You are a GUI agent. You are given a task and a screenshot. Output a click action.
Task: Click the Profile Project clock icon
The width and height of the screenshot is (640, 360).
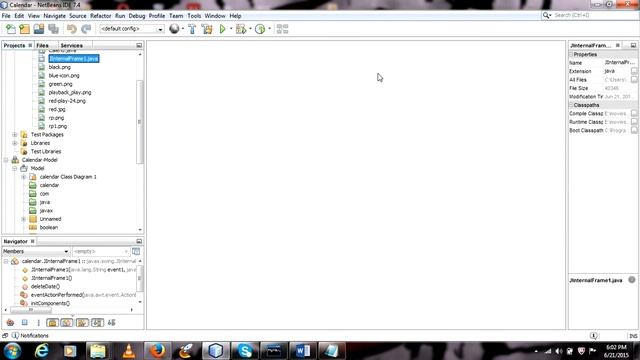(260, 29)
